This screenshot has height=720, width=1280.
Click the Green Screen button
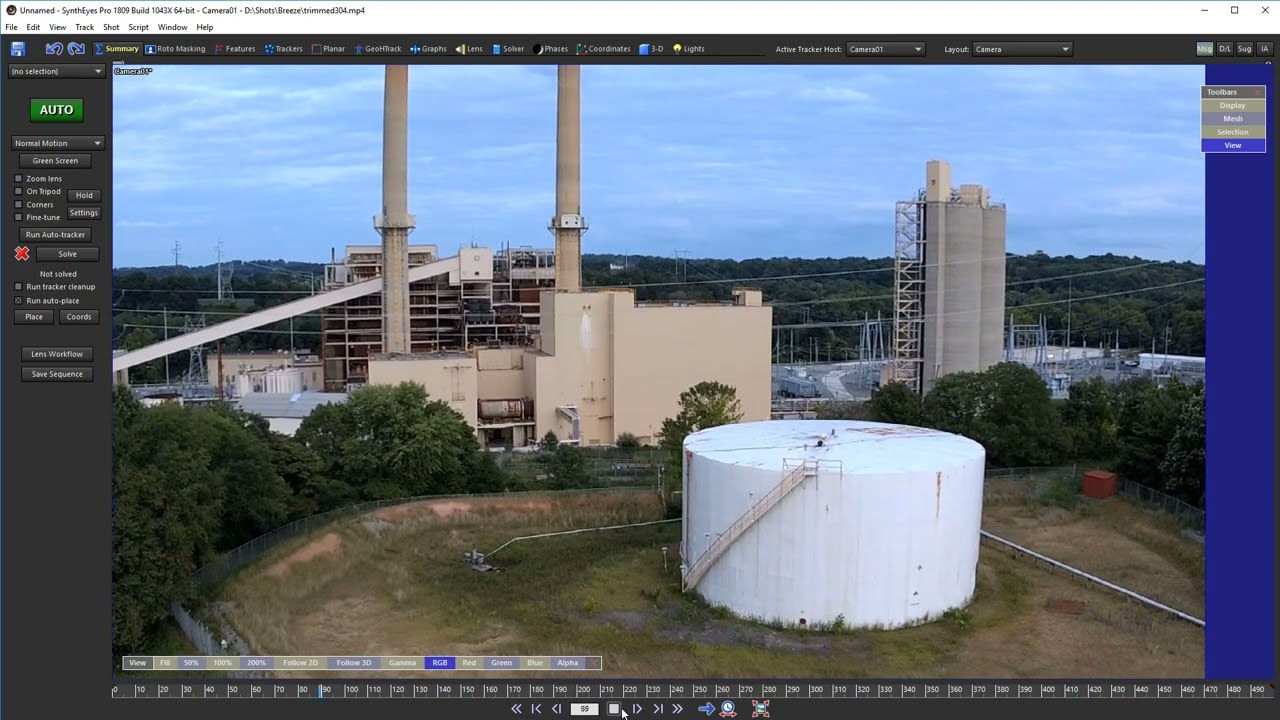pos(55,160)
